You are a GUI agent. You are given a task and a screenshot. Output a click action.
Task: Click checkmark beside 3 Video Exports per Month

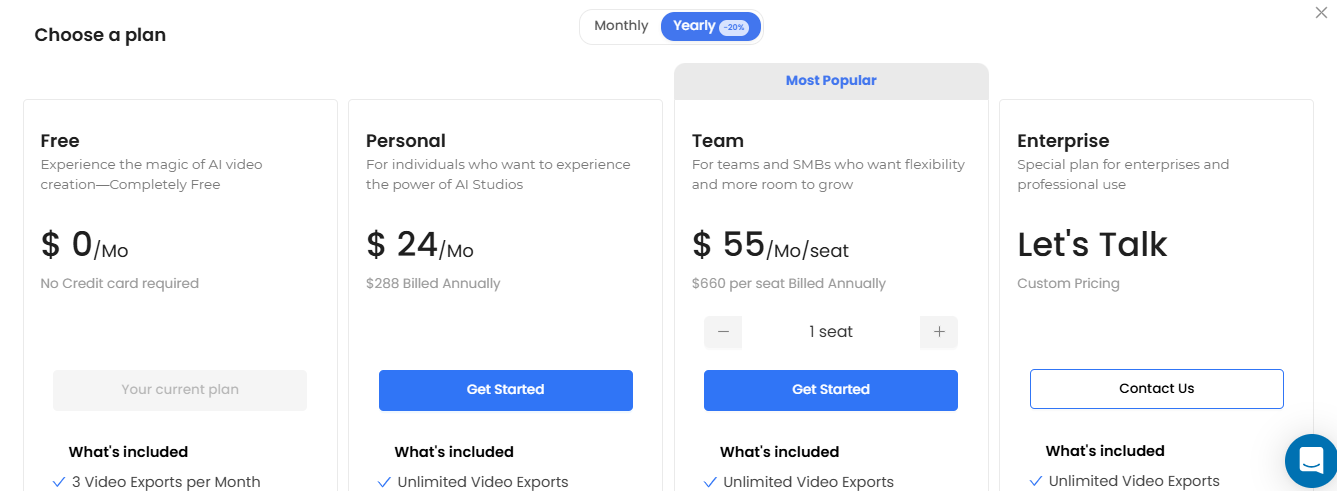click(x=59, y=482)
